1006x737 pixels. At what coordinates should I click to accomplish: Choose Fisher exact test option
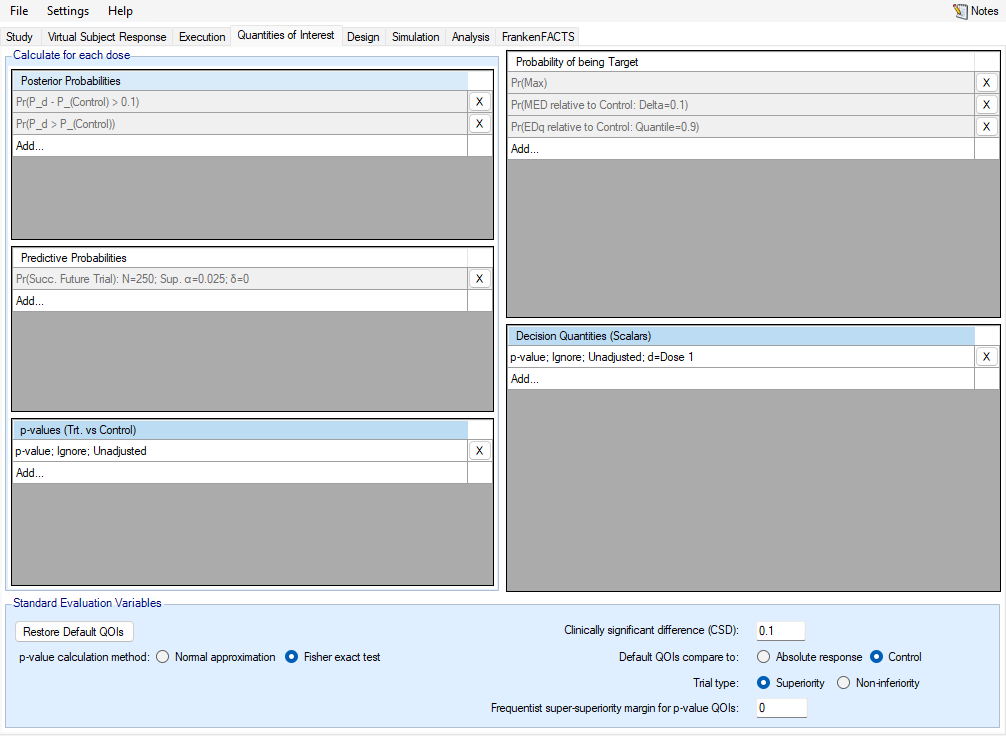292,657
